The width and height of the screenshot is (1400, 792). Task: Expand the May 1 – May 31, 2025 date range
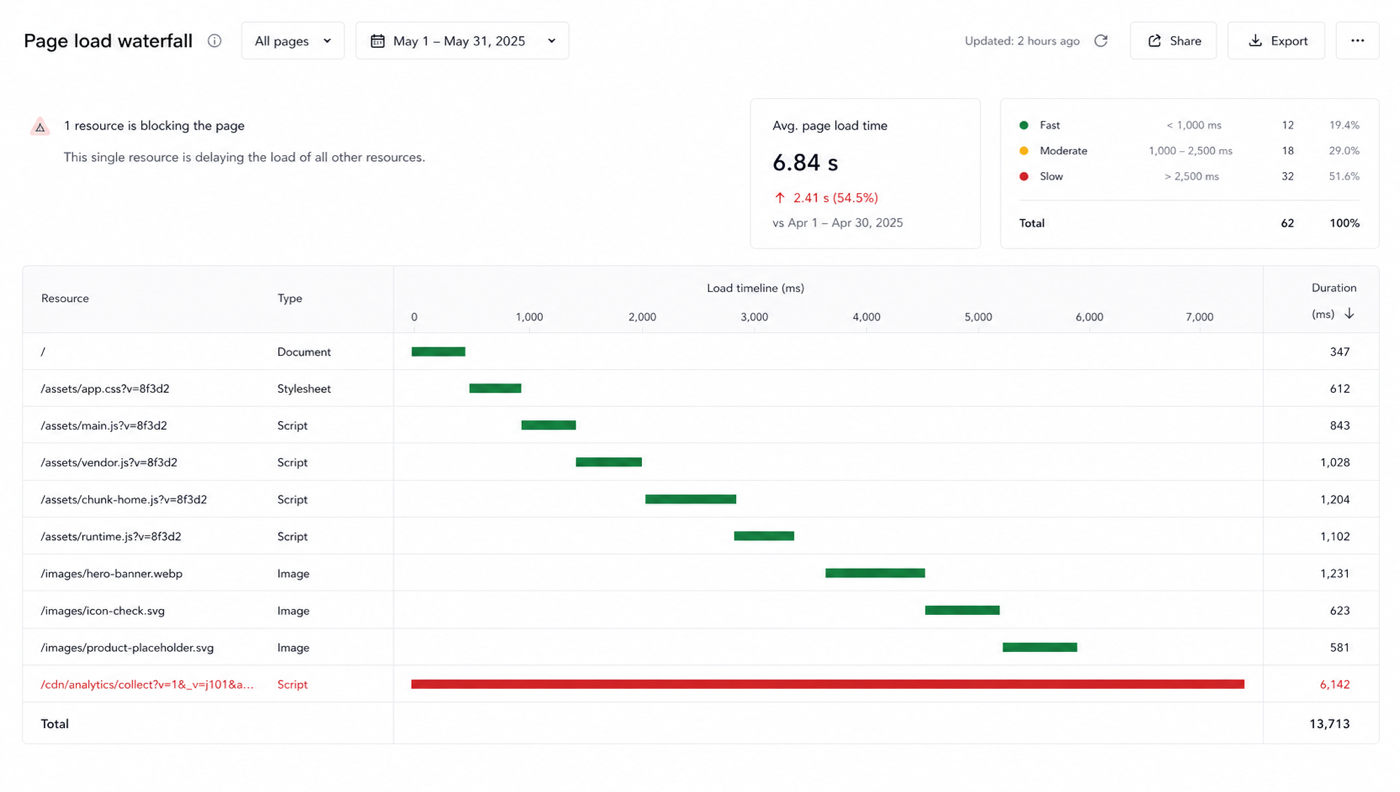click(462, 41)
